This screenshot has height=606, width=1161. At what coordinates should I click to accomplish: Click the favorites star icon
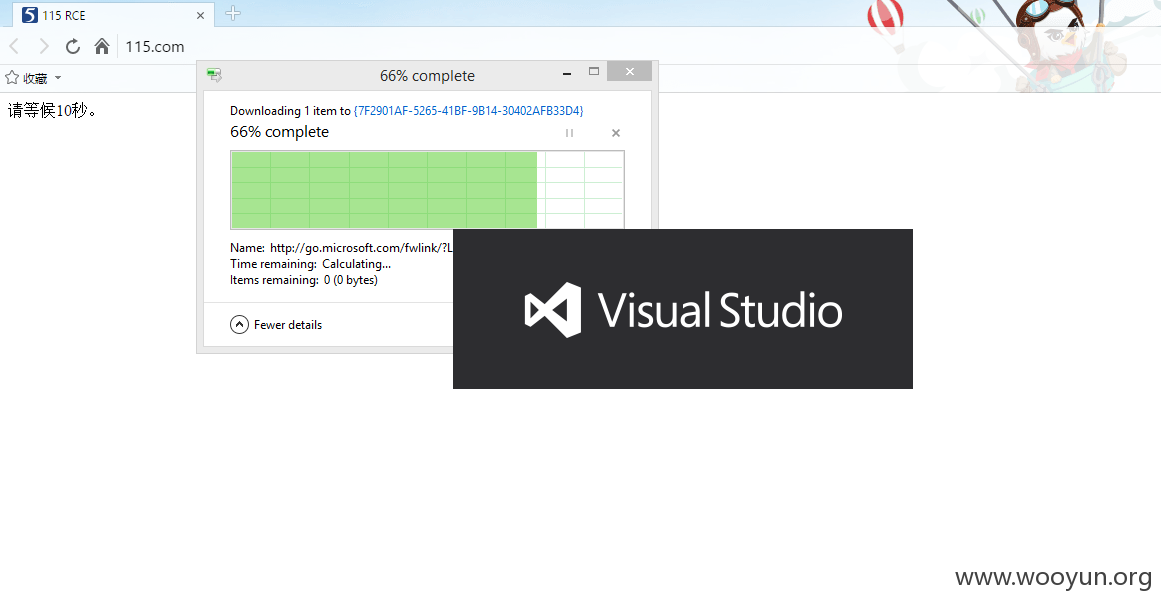[x=12, y=78]
